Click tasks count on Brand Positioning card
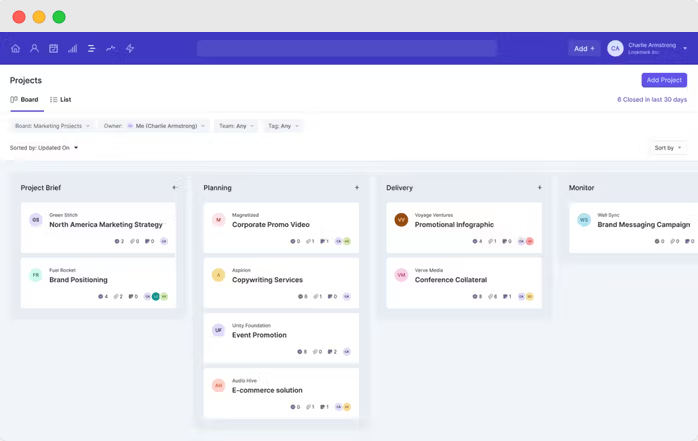The height and width of the screenshot is (441, 698). (x=103, y=296)
